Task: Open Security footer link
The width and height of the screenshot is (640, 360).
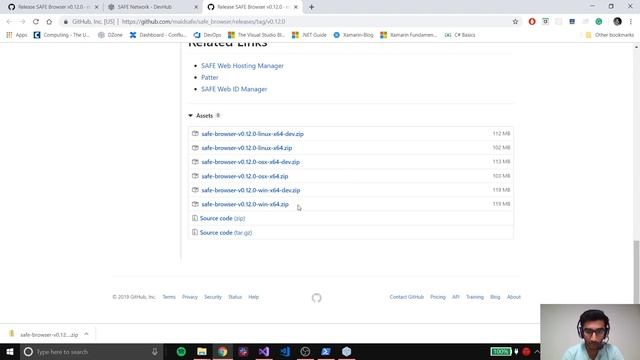Action: tap(213, 297)
